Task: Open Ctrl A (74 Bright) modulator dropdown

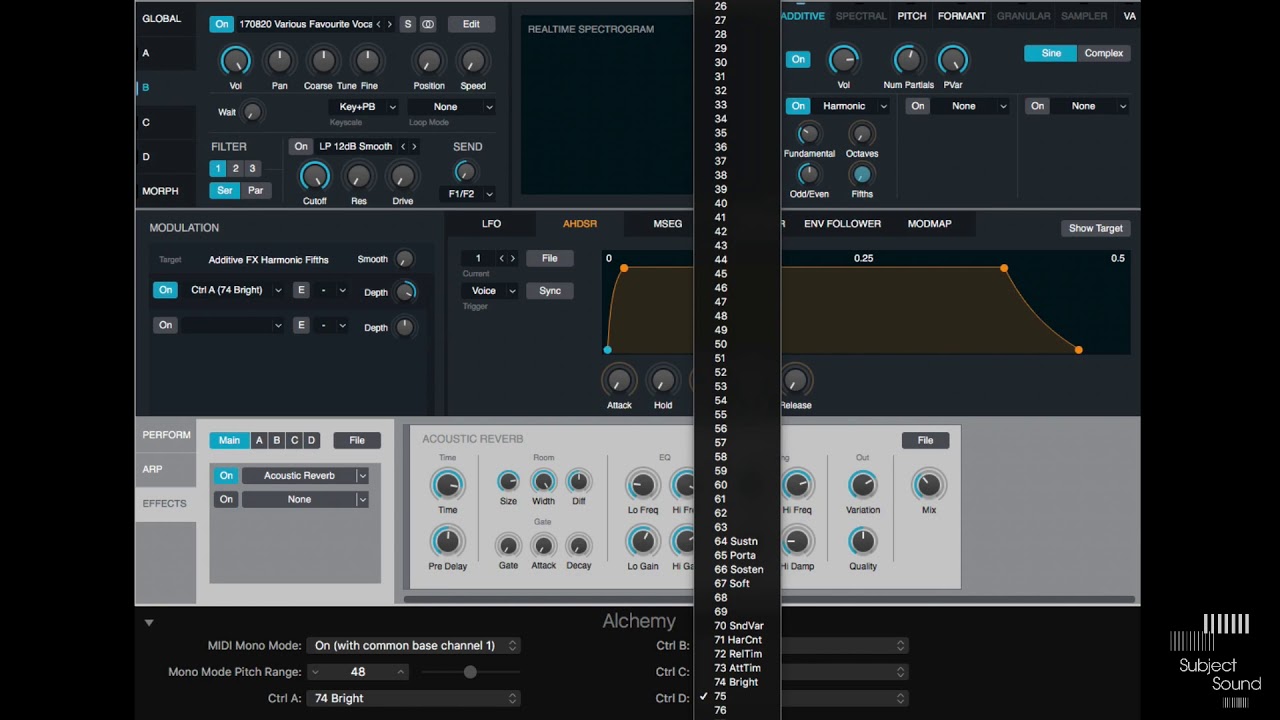Action: 233,290
